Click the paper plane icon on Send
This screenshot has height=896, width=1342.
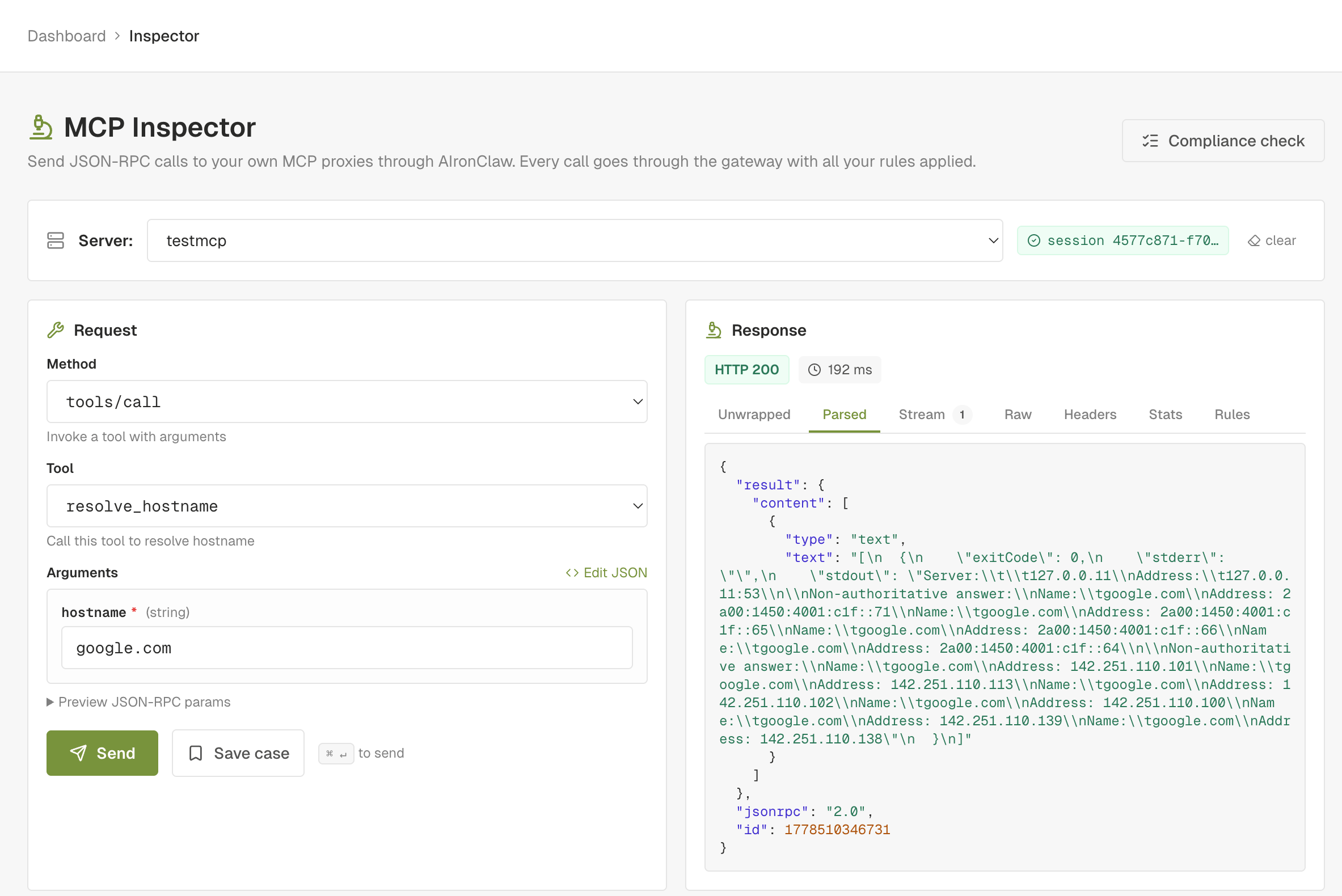[x=78, y=753]
